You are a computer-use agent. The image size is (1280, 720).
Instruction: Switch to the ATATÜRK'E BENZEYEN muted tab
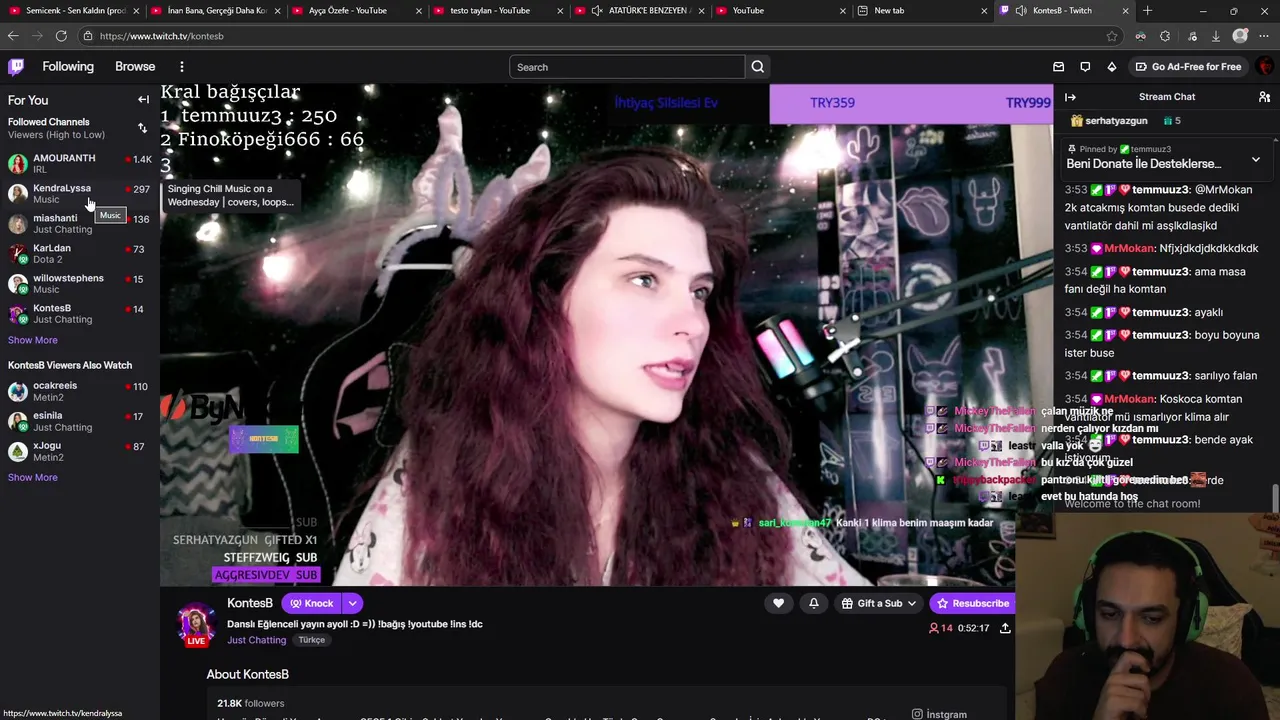[638, 11]
